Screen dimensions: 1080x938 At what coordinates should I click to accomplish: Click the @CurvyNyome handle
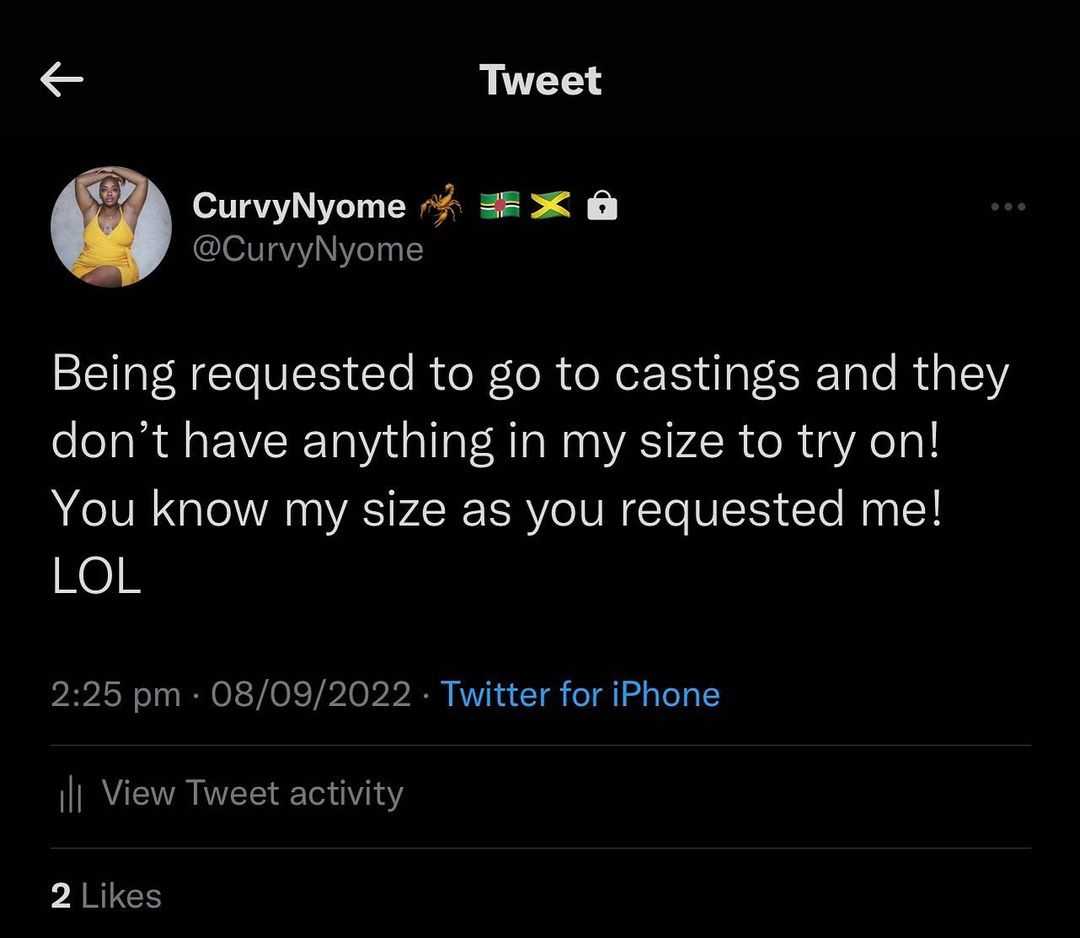tap(307, 249)
